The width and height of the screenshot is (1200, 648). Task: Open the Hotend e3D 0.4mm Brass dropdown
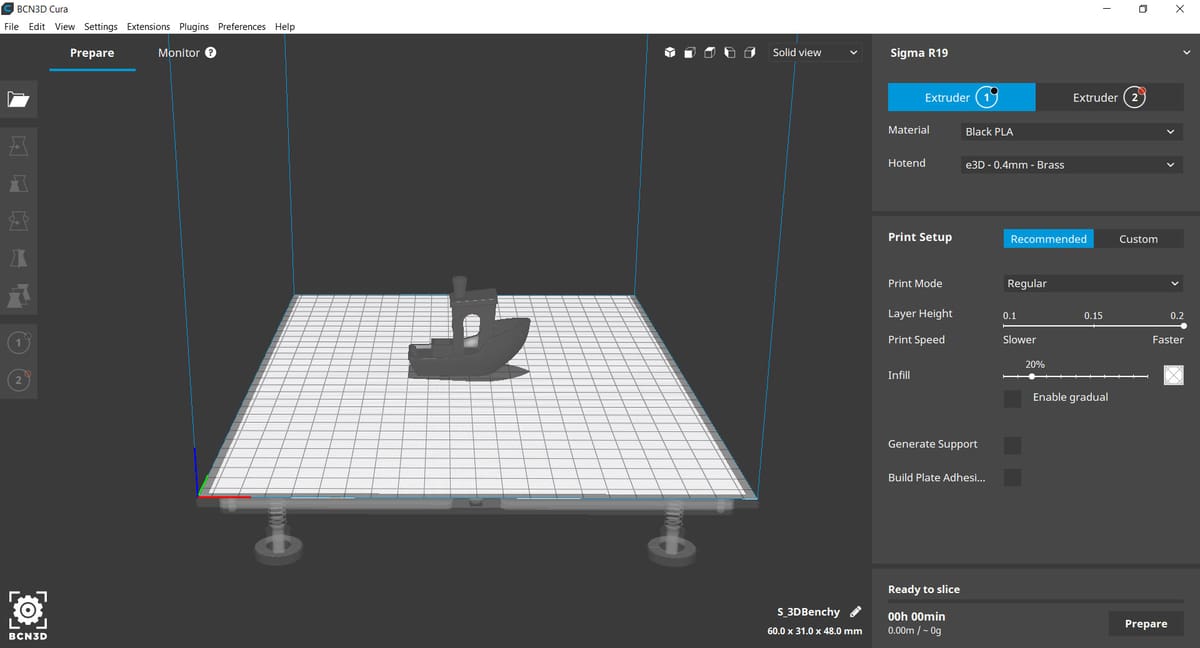(1071, 165)
